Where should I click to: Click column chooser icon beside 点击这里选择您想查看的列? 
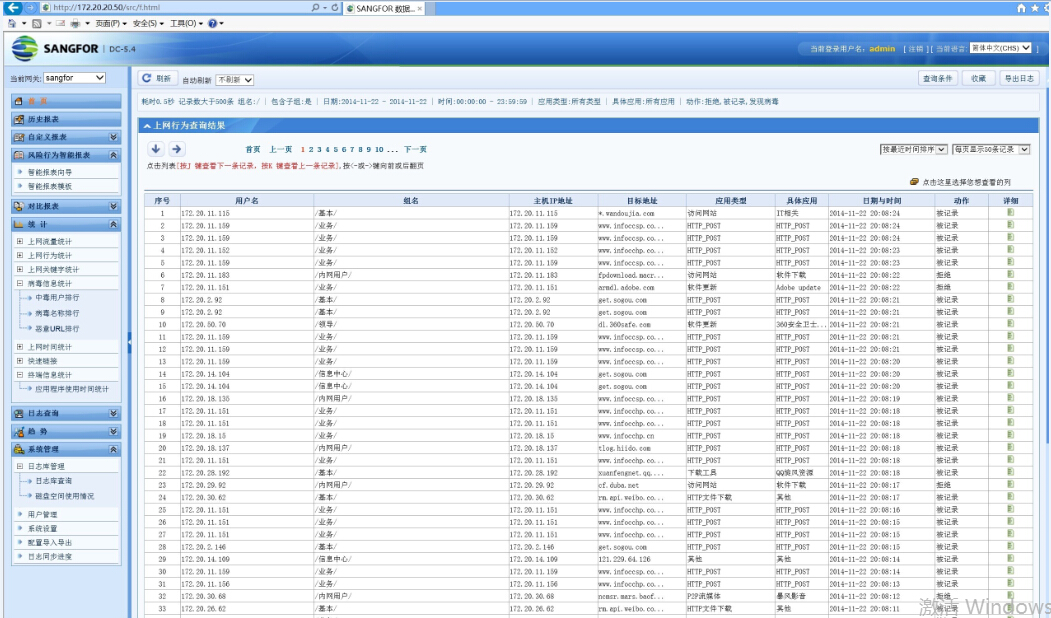[914, 182]
